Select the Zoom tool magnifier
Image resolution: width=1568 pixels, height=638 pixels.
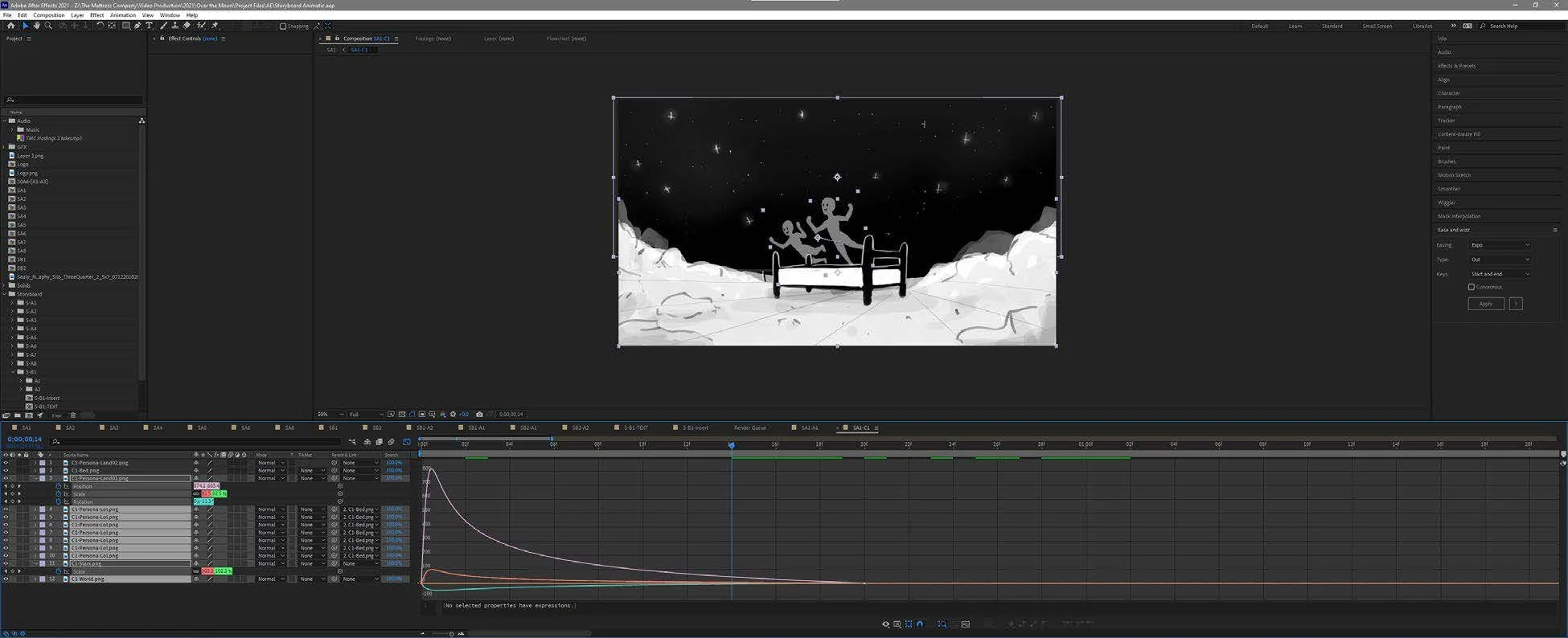click(48, 26)
